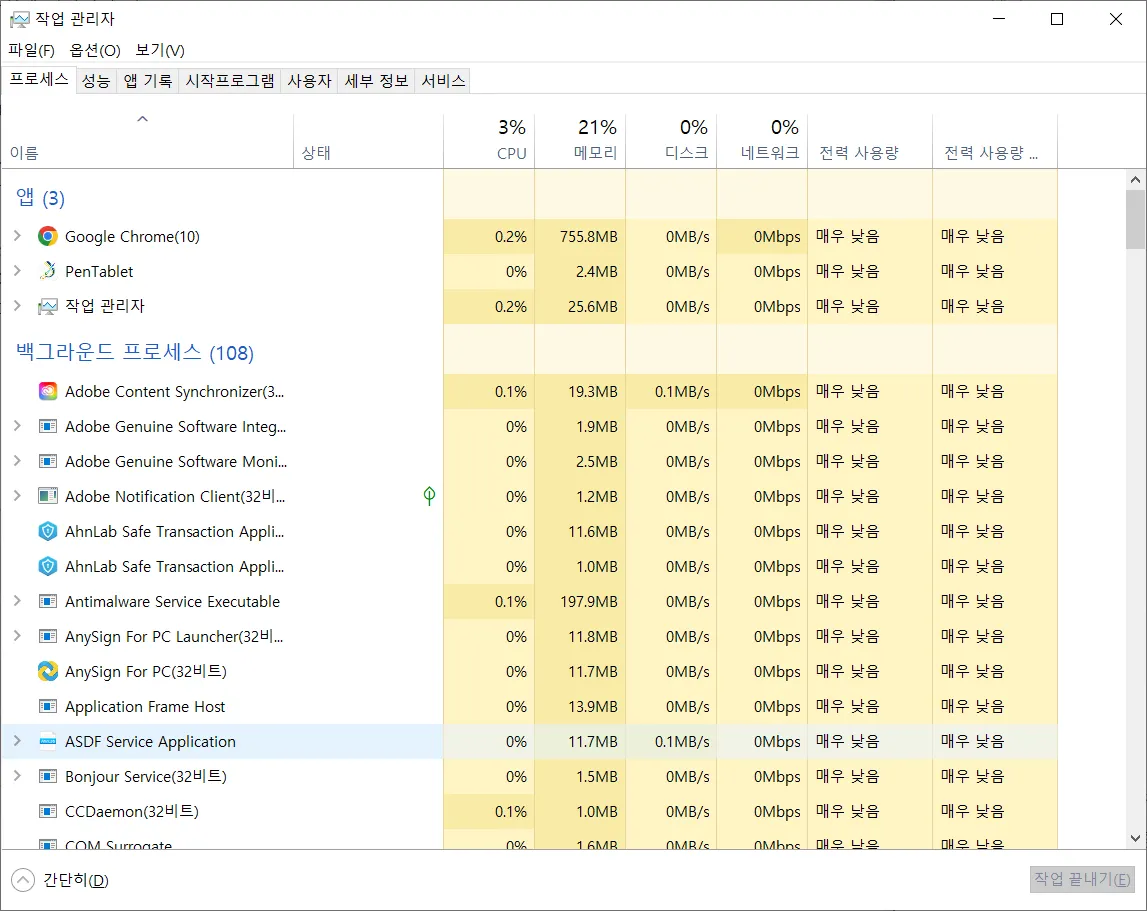Image resolution: width=1147 pixels, height=911 pixels.
Task: Expand the 작업 관리자 process entry
Action: click(17, 306)
